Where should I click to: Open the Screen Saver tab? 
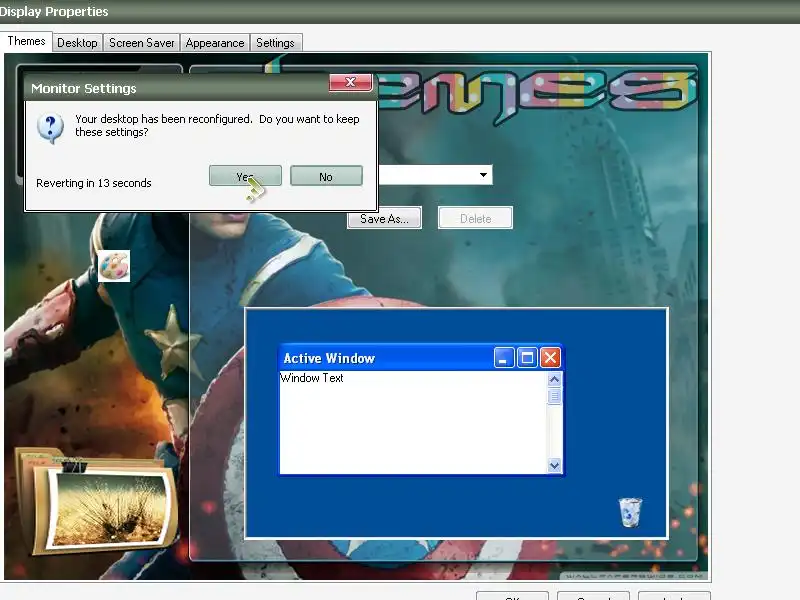point(142,43)
